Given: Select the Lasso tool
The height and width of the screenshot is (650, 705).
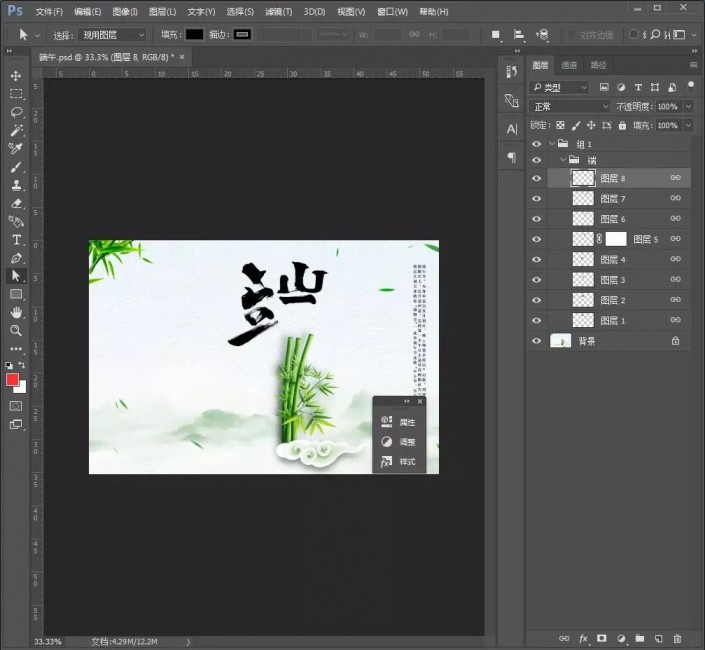Looking at the screenshot, I should (x=16, y=112).
